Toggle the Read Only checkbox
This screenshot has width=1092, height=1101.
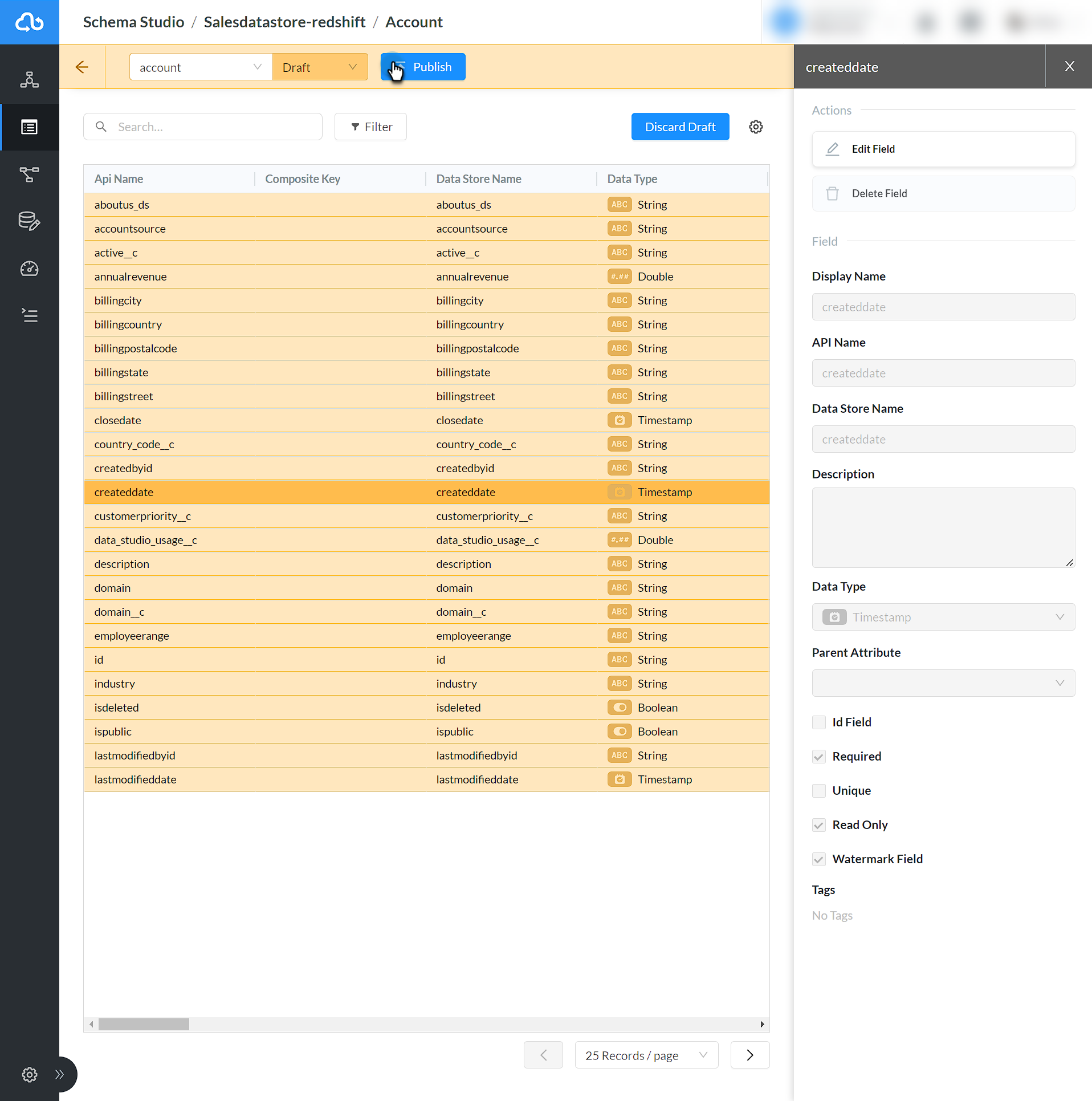818,825
